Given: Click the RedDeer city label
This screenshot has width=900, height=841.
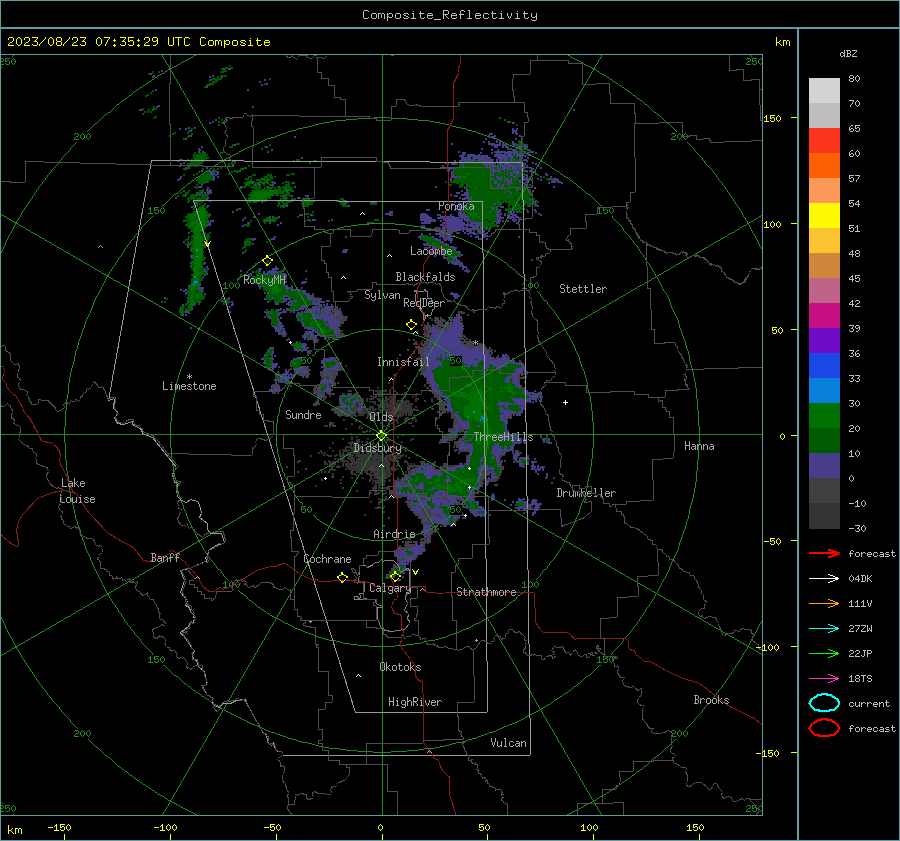Looking at the screenshot, I should tap(424, 303).
